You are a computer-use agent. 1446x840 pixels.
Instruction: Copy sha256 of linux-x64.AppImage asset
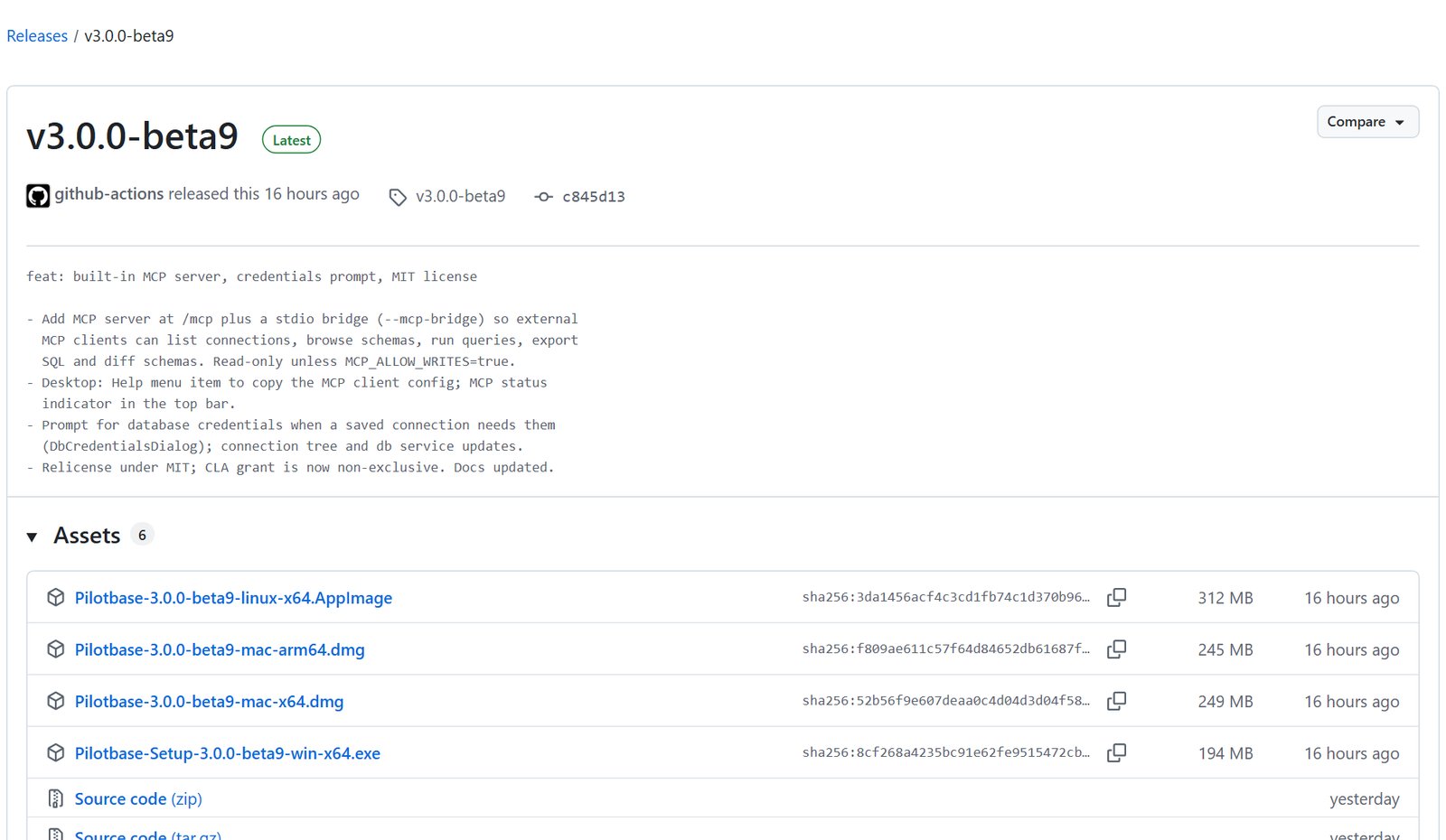1117,597
